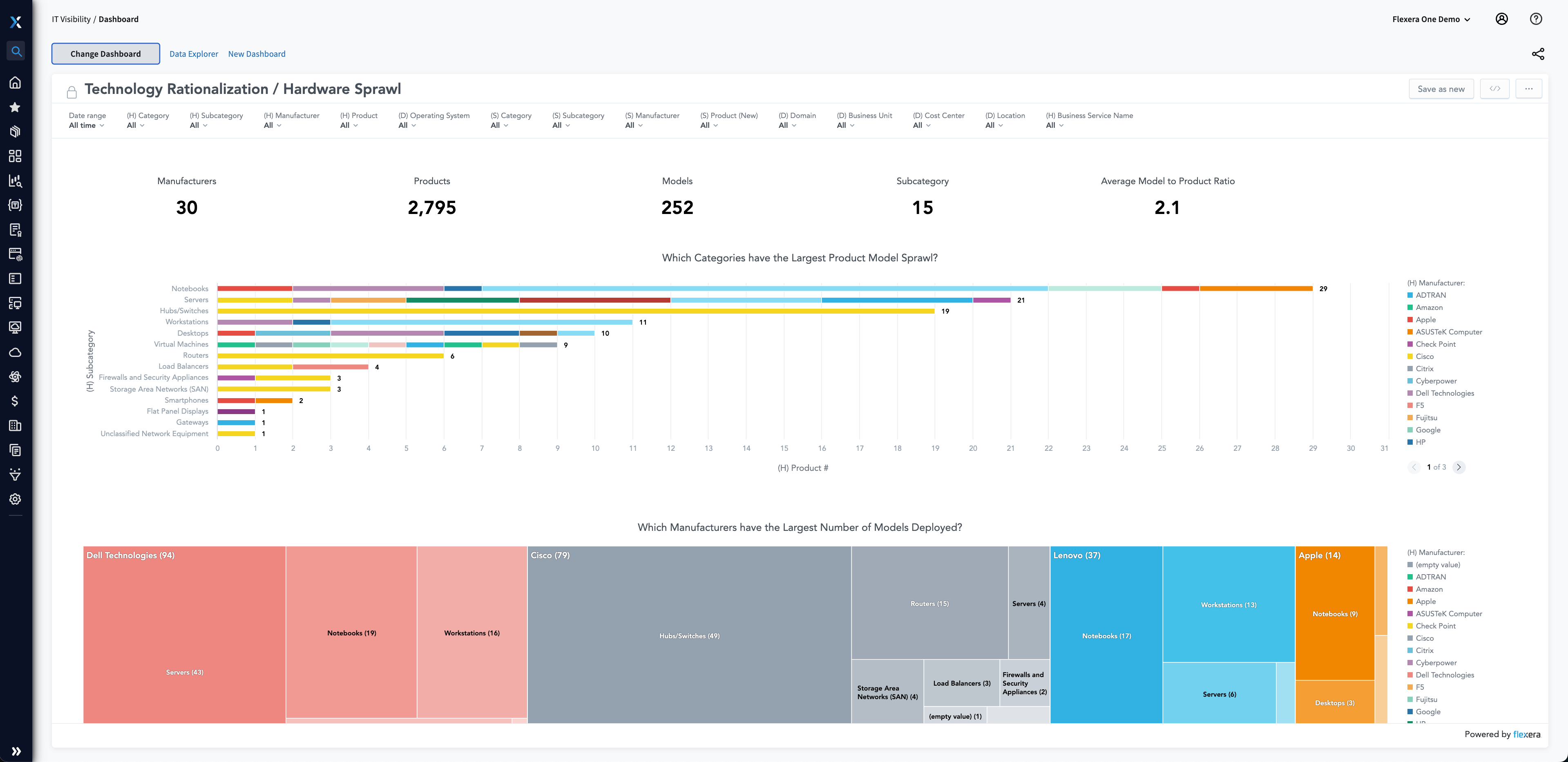This screenshot has width=1568, height=762.
Task: Open the settings gear sidebar icon
Action: coord(16,499)
